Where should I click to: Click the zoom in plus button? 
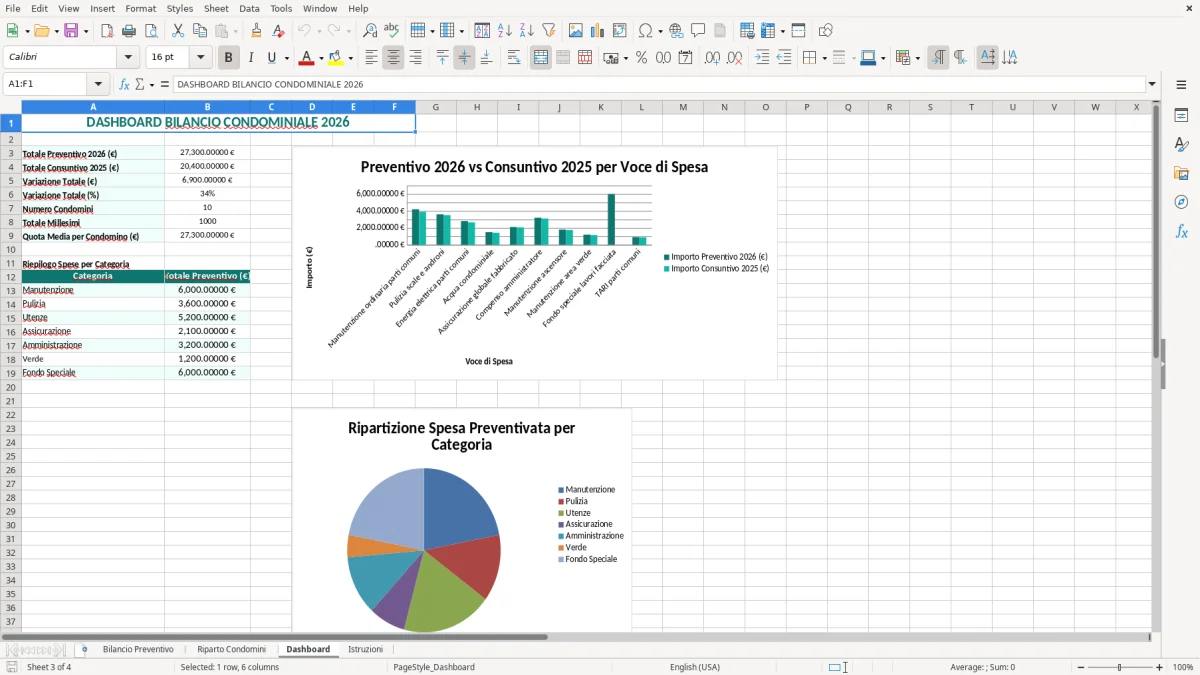pyautogui.click(x=1159, y=667)
